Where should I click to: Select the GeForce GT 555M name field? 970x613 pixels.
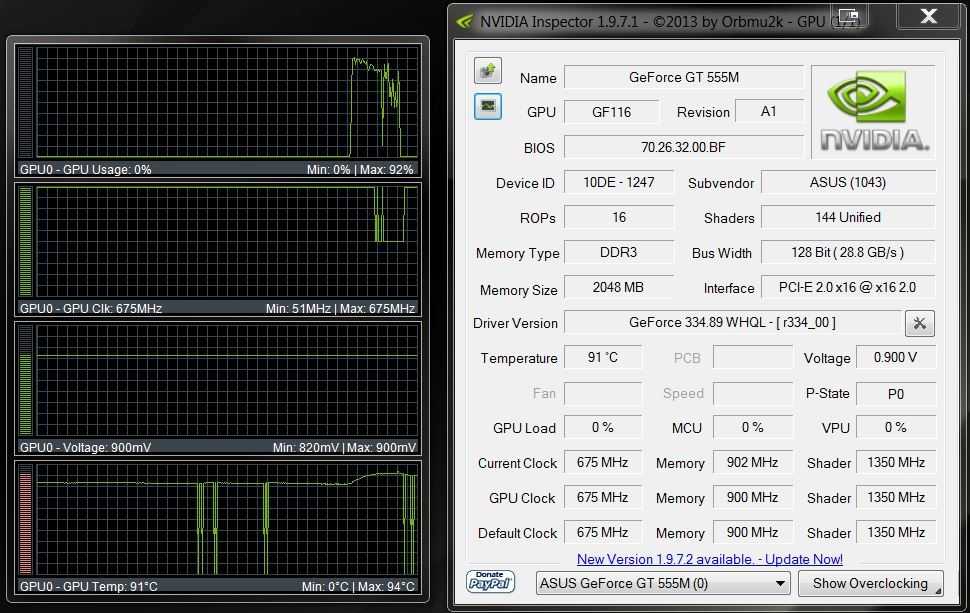point(684,77)
